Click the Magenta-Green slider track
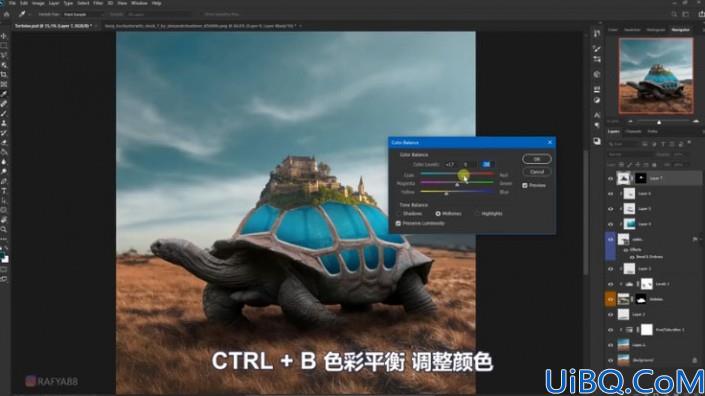Screen dimensions: 705x396 point(457,183)
